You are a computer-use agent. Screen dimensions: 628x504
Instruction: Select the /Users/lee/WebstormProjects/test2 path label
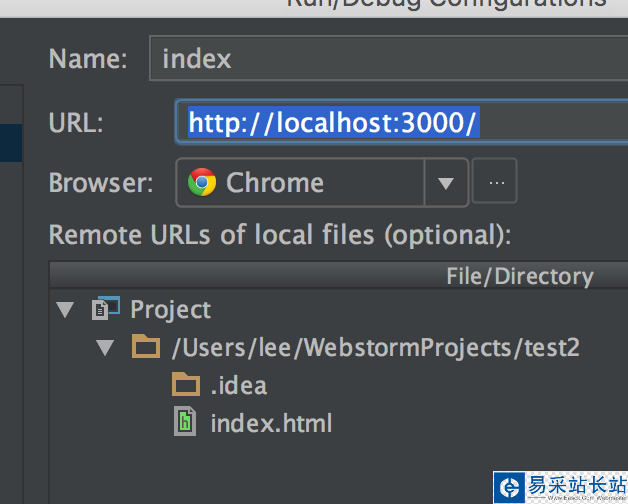tap(375, 348)
